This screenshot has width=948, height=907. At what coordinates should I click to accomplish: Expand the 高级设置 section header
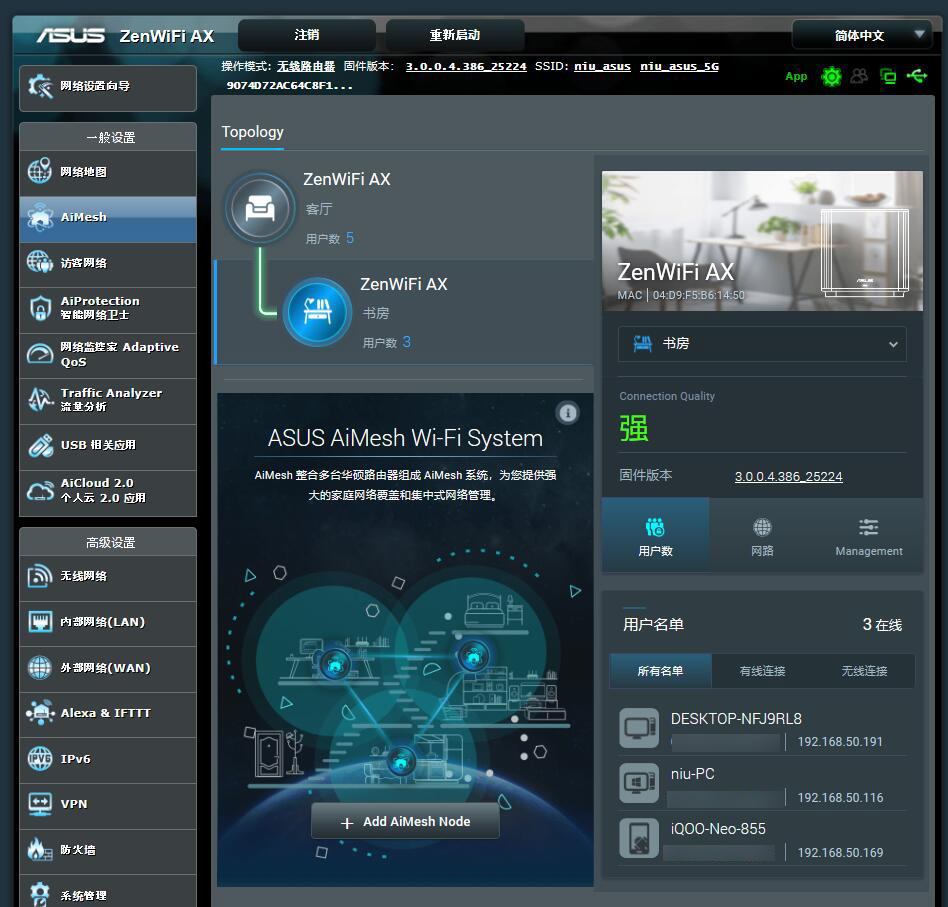pyautogui.click(x=107, y=541)
